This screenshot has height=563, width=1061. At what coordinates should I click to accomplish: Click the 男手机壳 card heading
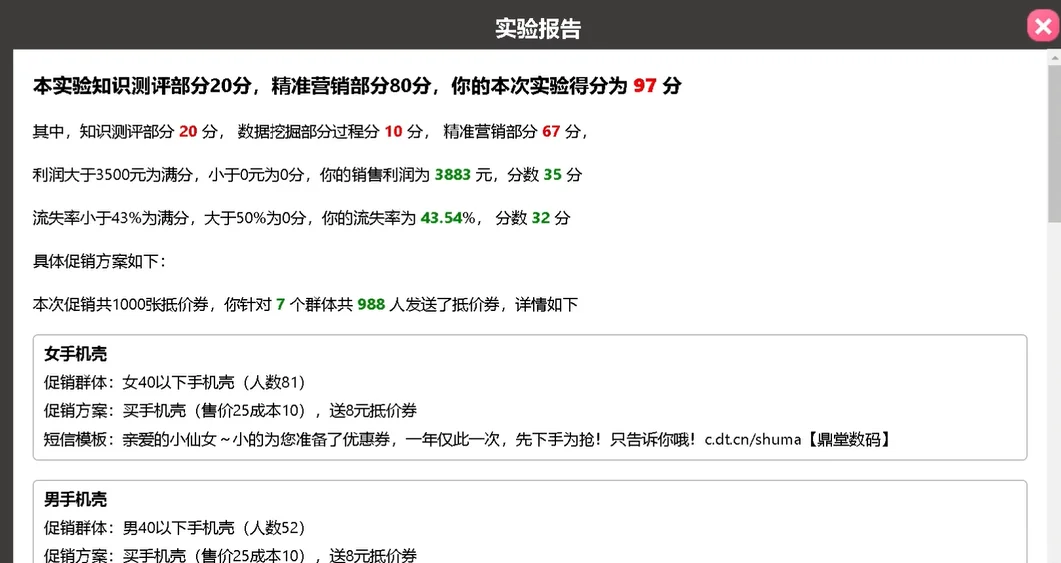coord(75,499)
